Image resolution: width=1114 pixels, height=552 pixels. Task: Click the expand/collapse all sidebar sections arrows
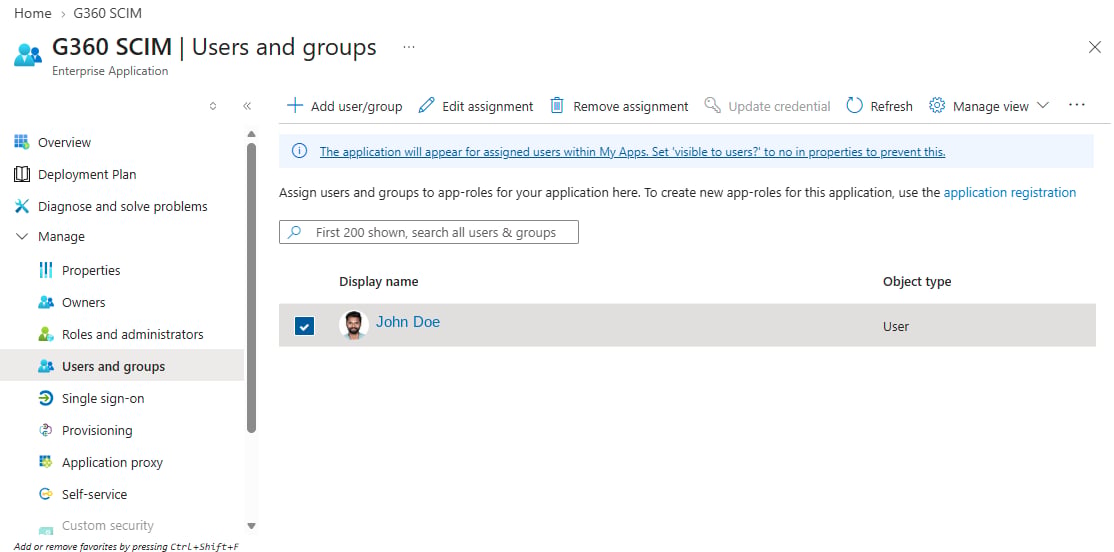(x=212, y=106)
